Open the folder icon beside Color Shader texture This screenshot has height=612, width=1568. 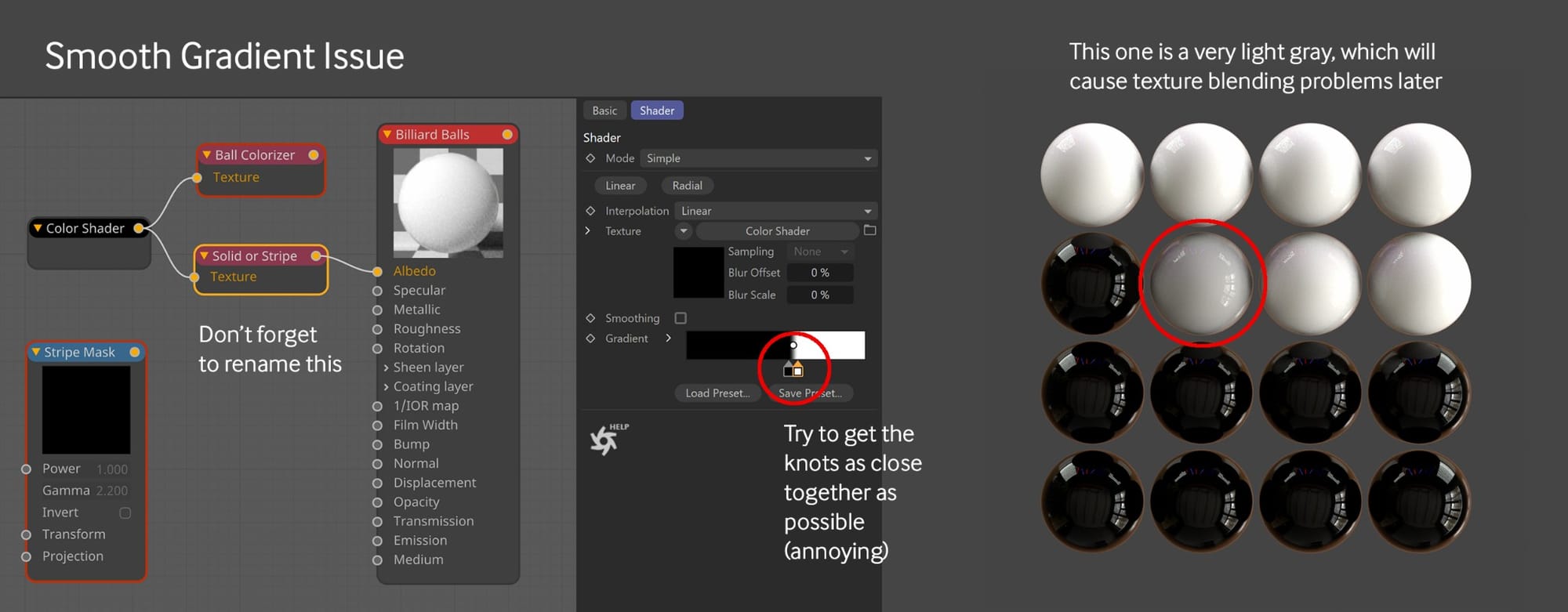pyautogui.click(x=869, y=230)
